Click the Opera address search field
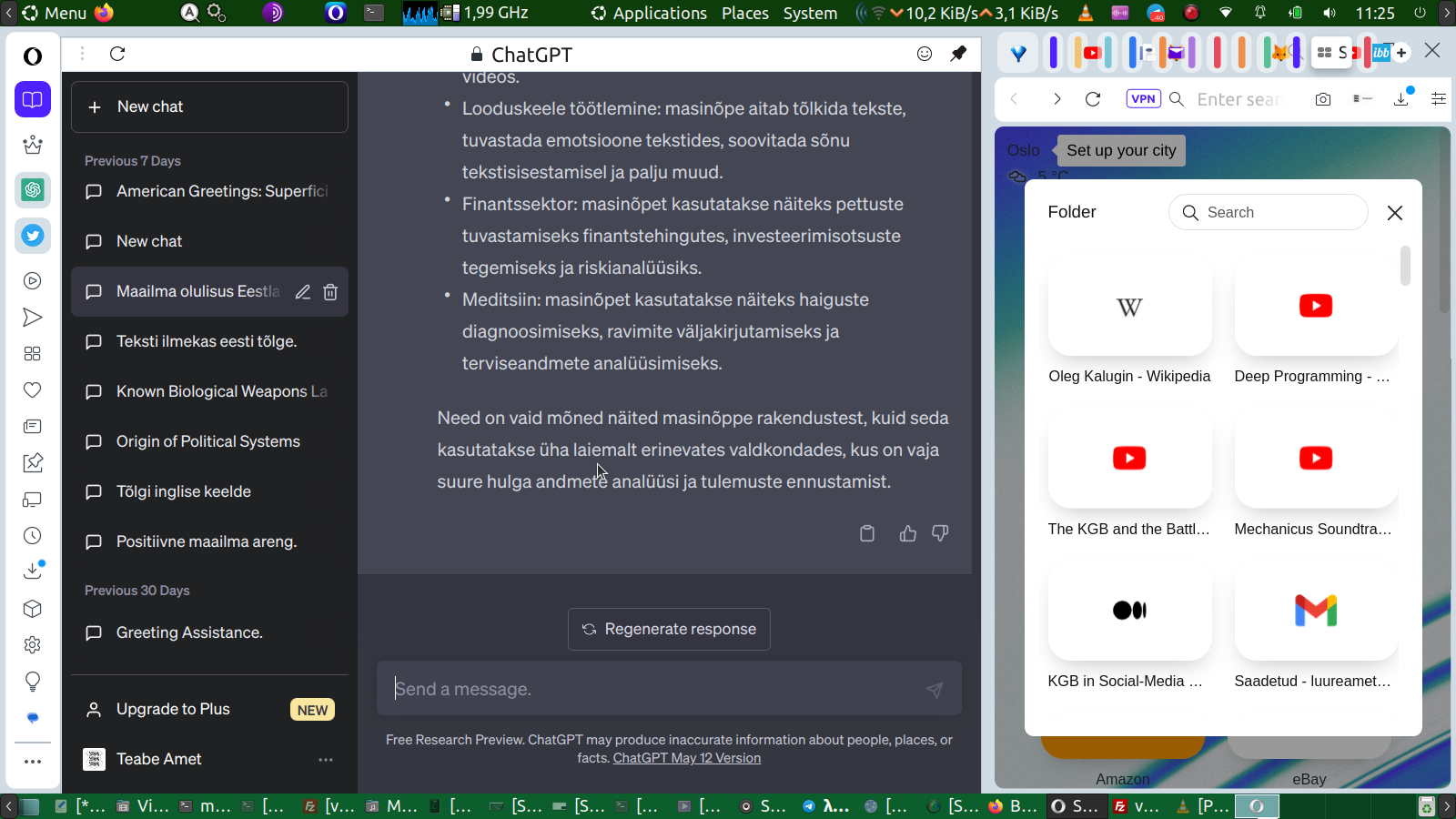The image size is (1456, 819). (1241, 99)
